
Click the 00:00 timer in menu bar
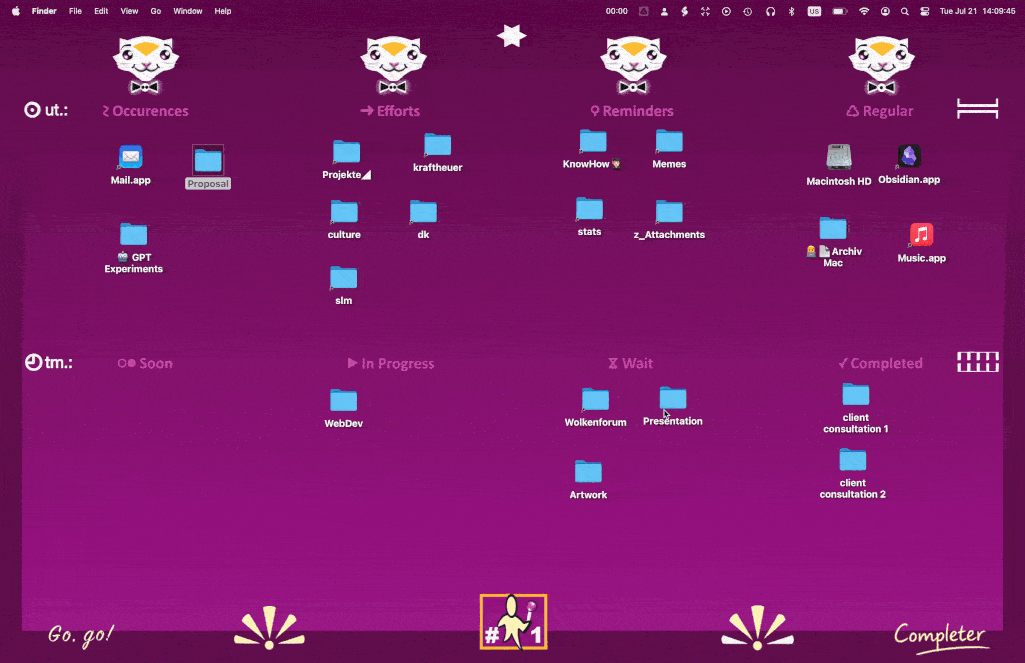(x=616, y=11)
